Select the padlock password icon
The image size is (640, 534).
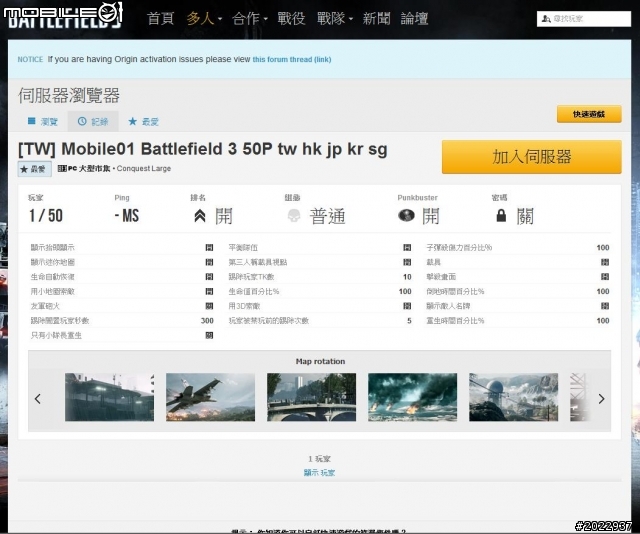click(x=501, y=215)
